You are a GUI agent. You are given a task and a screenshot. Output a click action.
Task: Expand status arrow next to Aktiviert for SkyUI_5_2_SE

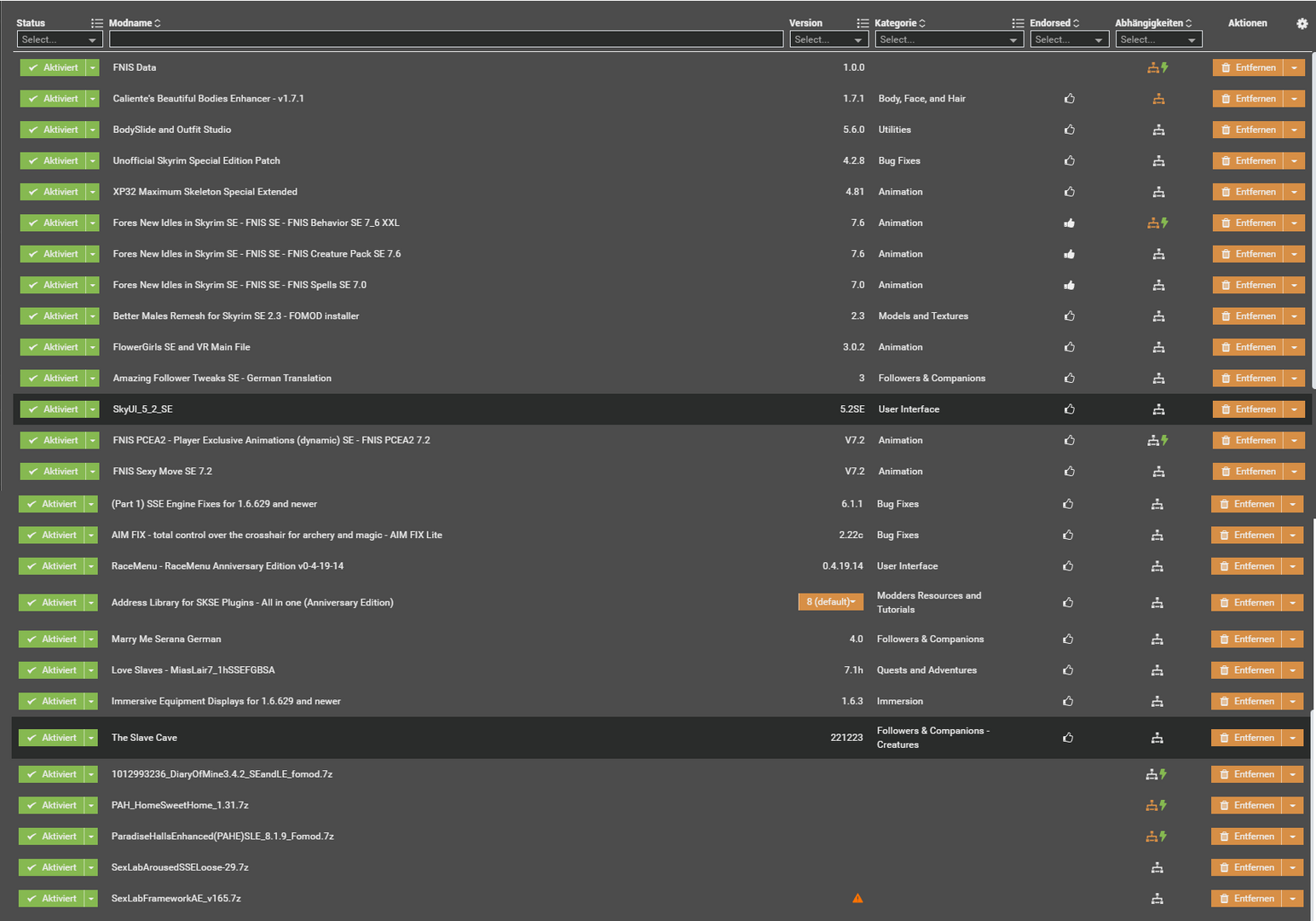93,409
